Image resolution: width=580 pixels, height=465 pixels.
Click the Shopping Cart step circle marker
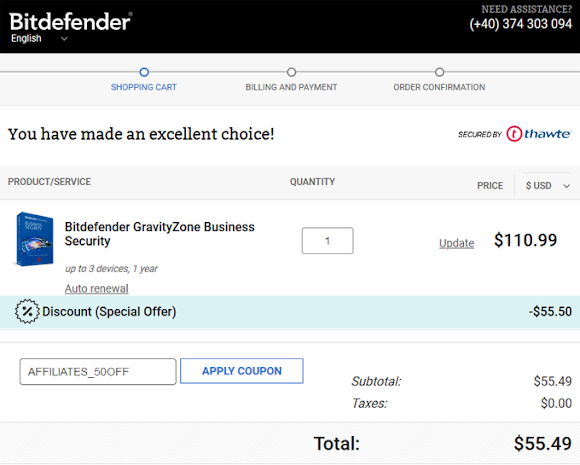[144, 72]
